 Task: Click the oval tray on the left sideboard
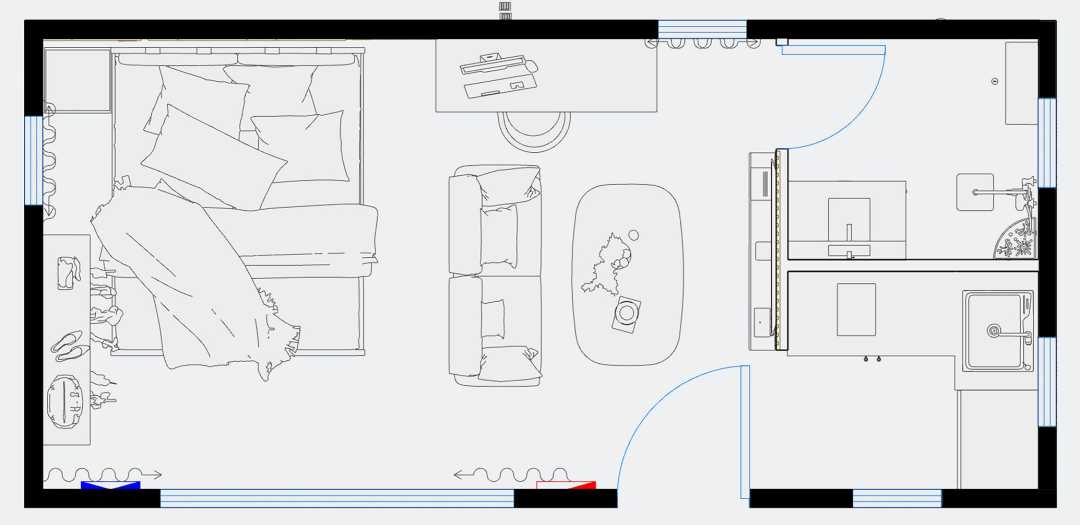(x=66, y=402)
